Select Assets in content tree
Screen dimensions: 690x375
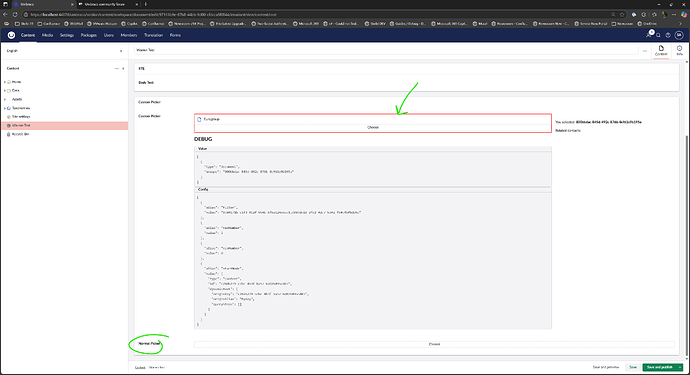17,99
